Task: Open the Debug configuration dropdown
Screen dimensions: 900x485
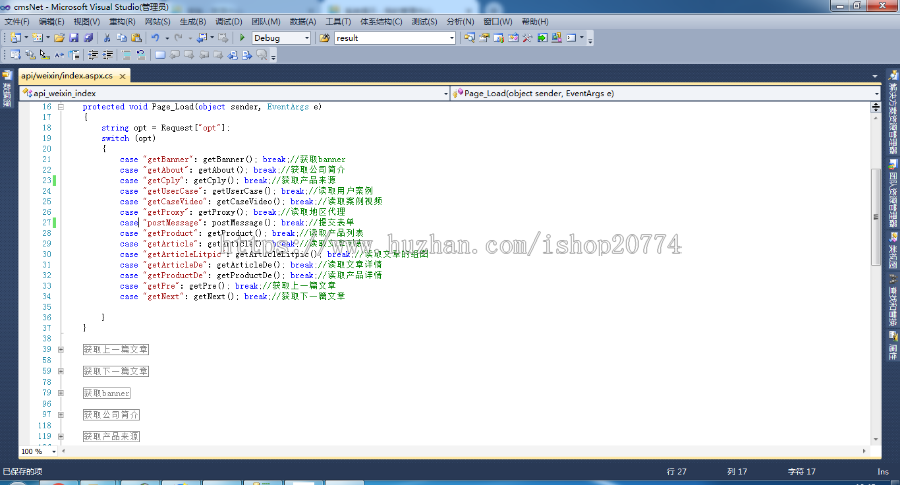Action: pyautogui.click(x=306, y=38)
